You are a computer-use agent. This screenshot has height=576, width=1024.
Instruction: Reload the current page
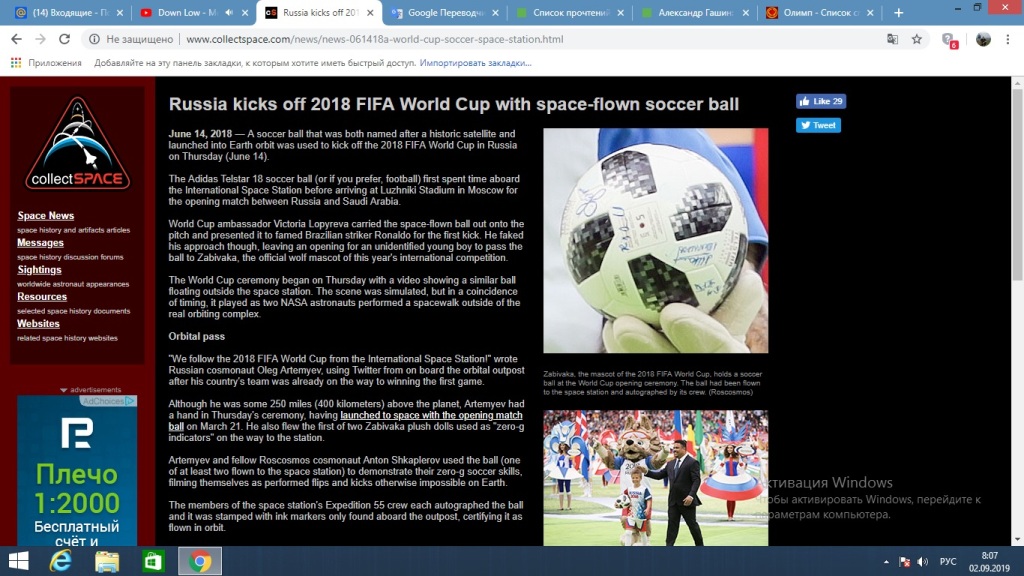click(x=64, y=39)
